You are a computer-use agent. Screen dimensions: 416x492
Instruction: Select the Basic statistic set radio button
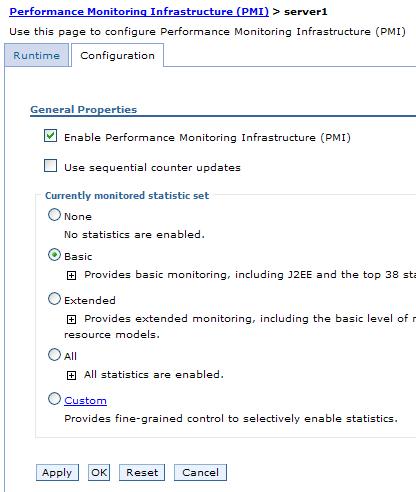click(x=54, y=255)
